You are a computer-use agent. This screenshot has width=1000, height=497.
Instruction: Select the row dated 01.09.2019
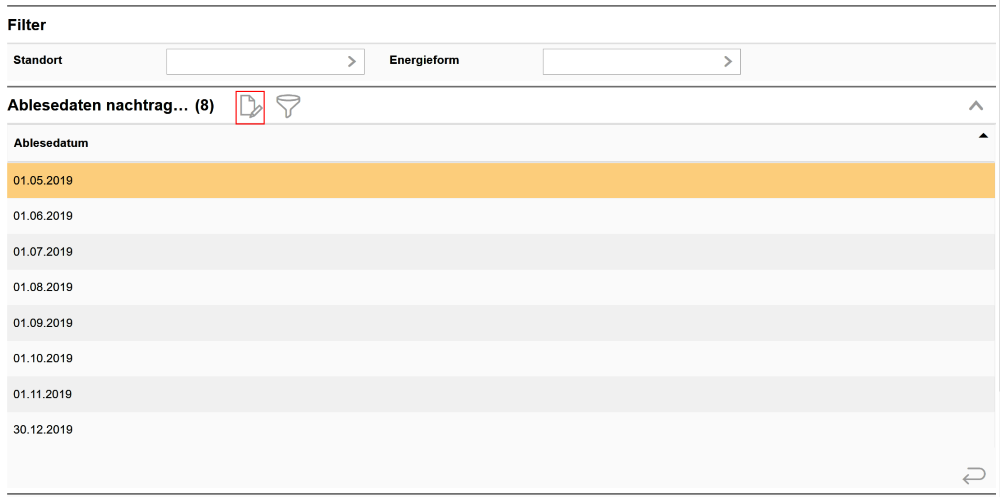click(x=43, y=323)
